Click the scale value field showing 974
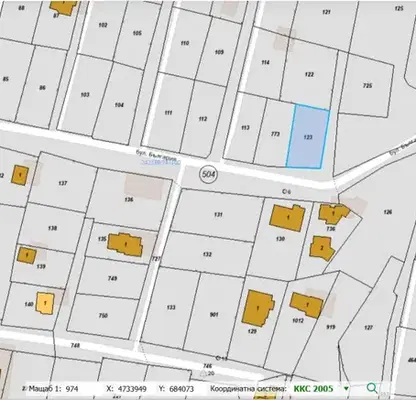Screen dimensions: 416x400 (x=72, y=389)
